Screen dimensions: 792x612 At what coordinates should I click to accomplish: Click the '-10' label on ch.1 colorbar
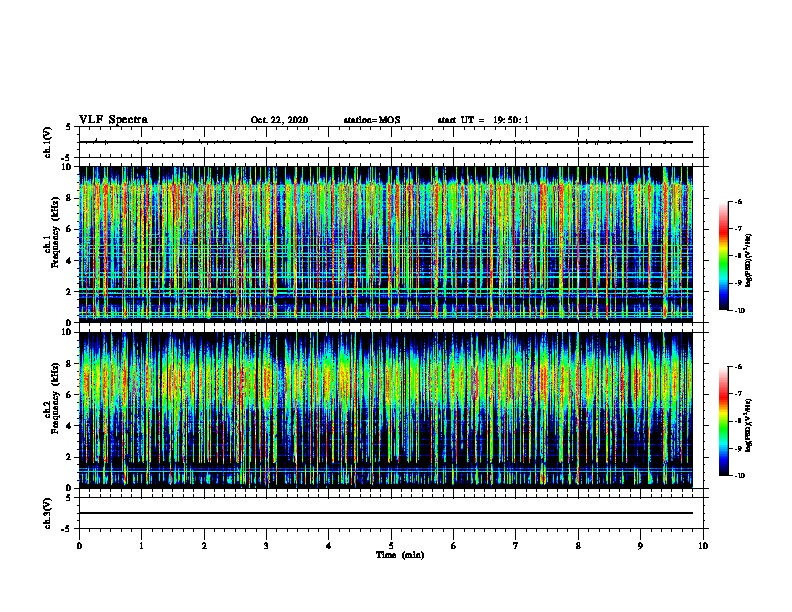[x=739, y=311]
